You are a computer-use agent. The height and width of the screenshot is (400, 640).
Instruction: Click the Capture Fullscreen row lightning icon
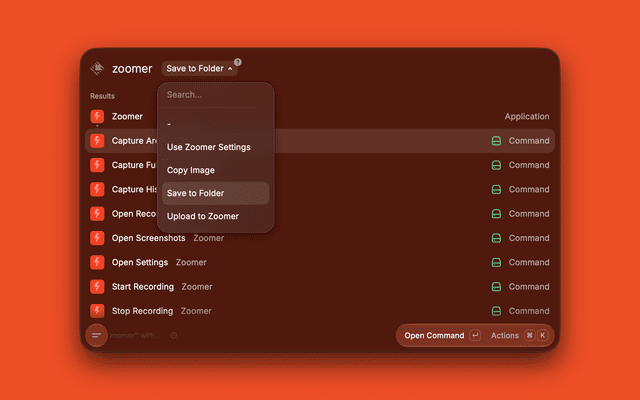pyautogui.click(x=97, y=165)
